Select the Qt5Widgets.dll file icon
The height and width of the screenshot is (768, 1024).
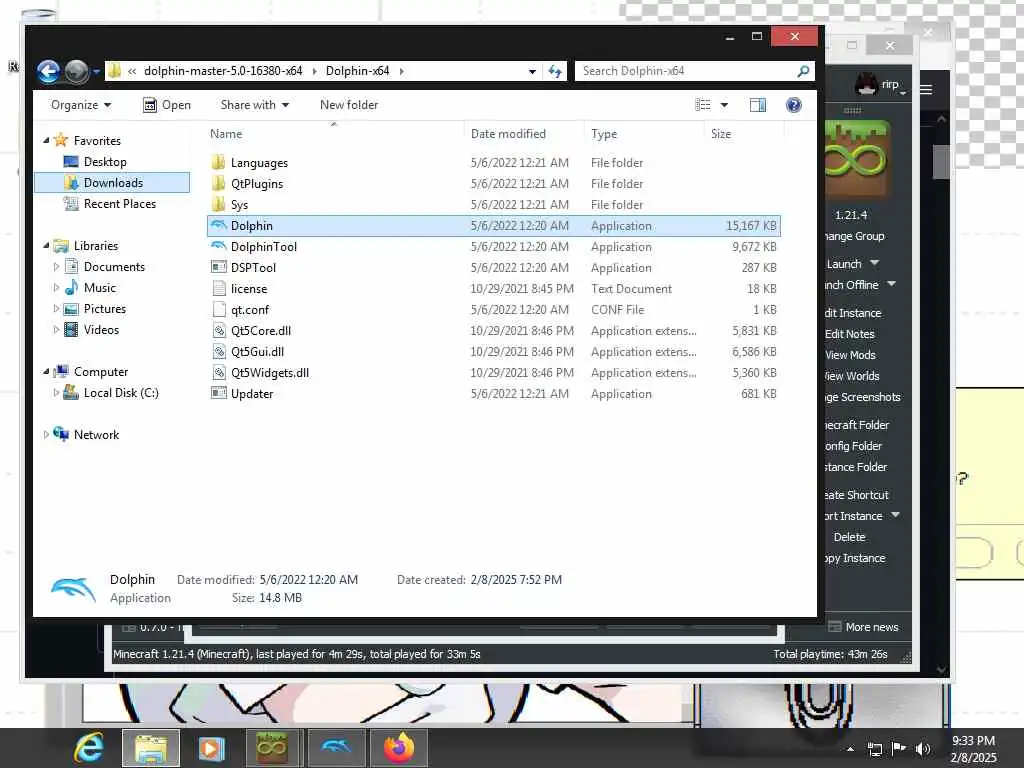click(x=219, y=372)
